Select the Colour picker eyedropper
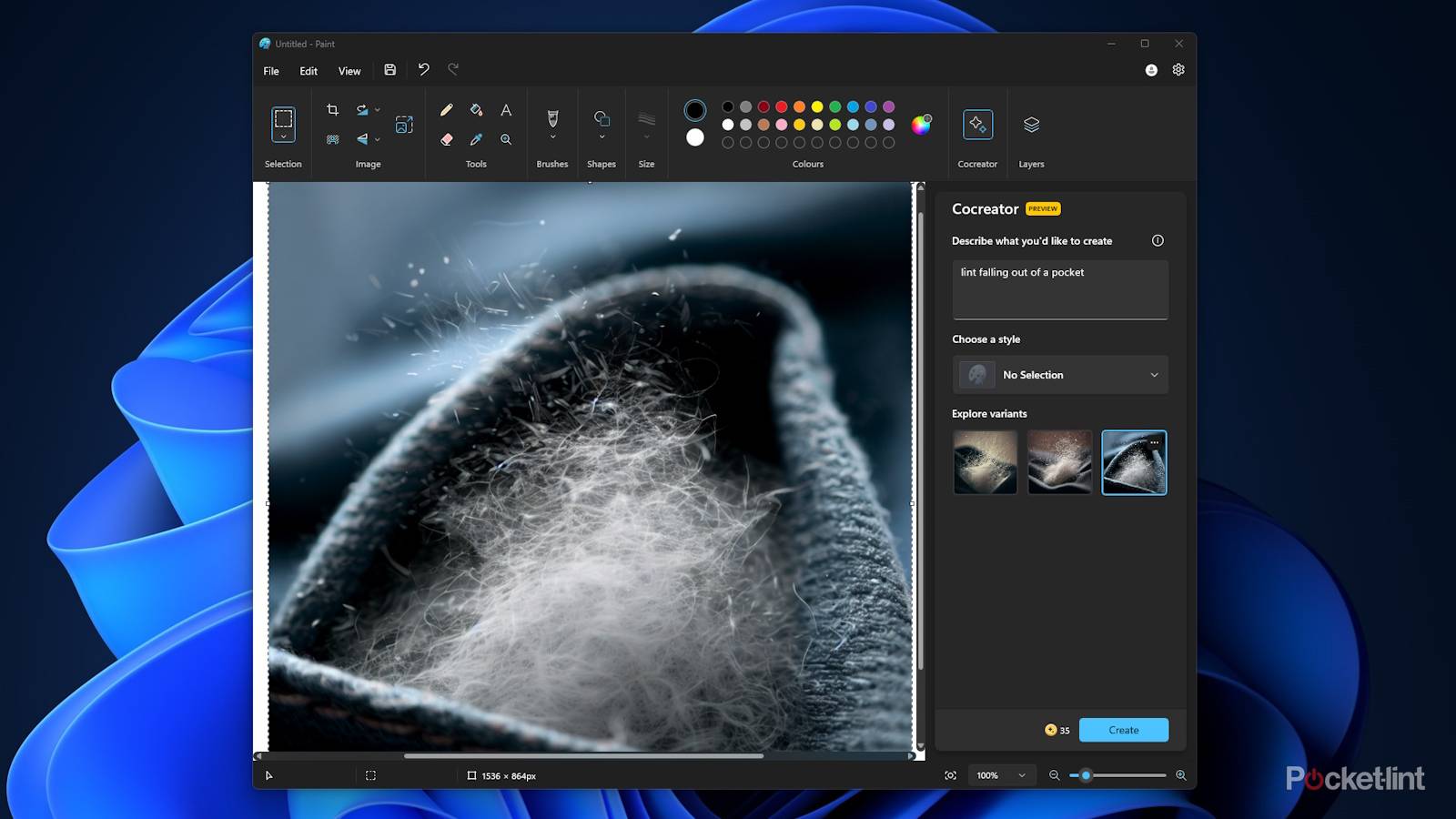This screenshot has height=819, width=1456. coord(476,139)
